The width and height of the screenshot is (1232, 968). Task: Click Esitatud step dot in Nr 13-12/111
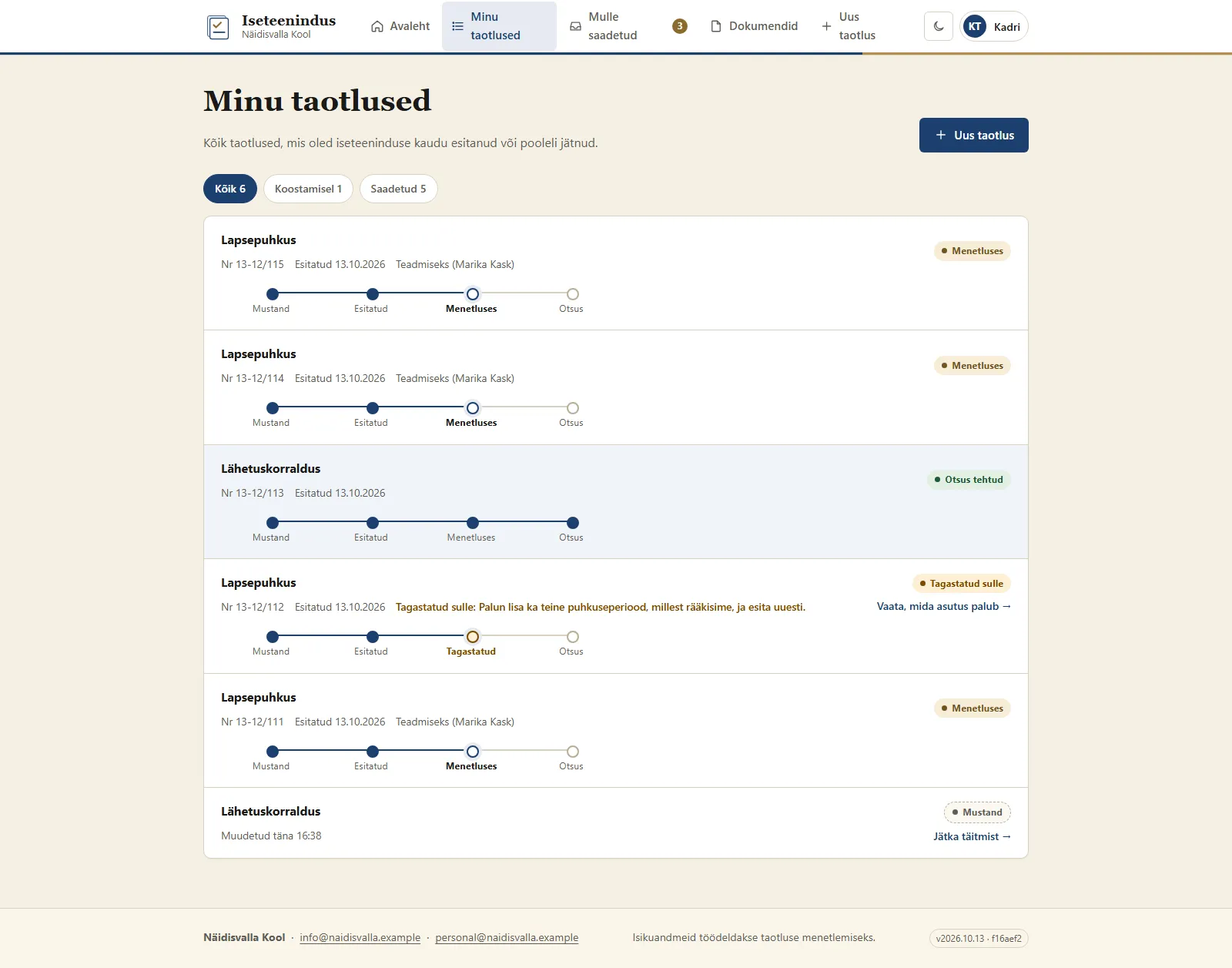coord(373,752)
